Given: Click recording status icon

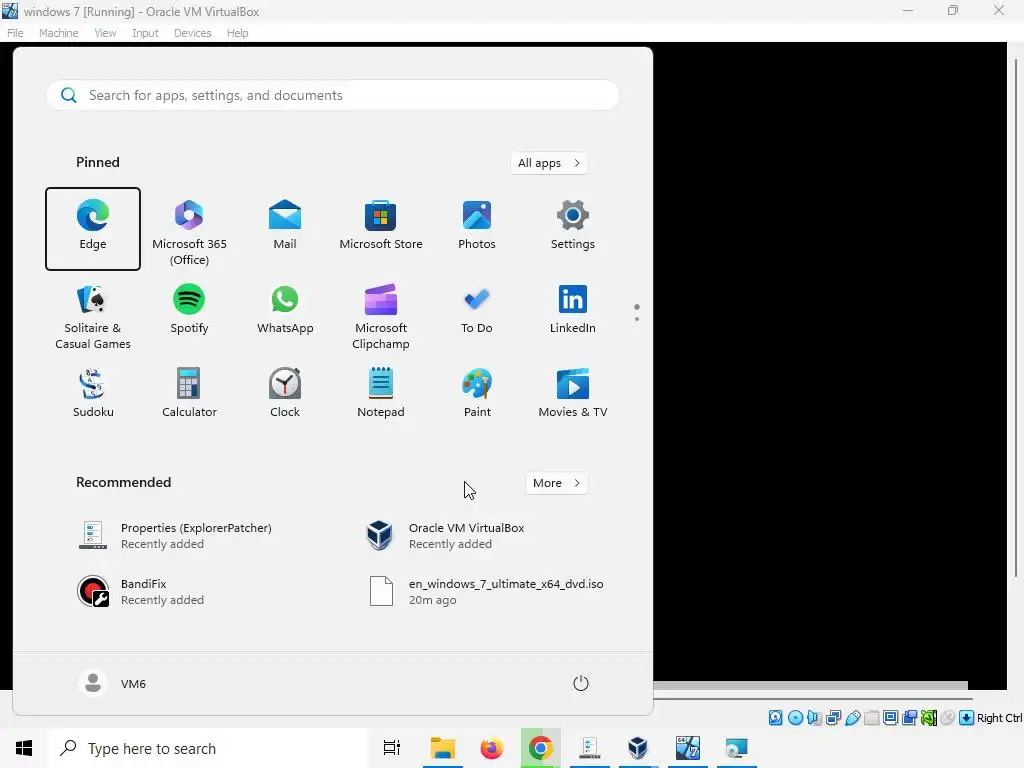Looking at the screenshot, I should [x=909, y=718].
